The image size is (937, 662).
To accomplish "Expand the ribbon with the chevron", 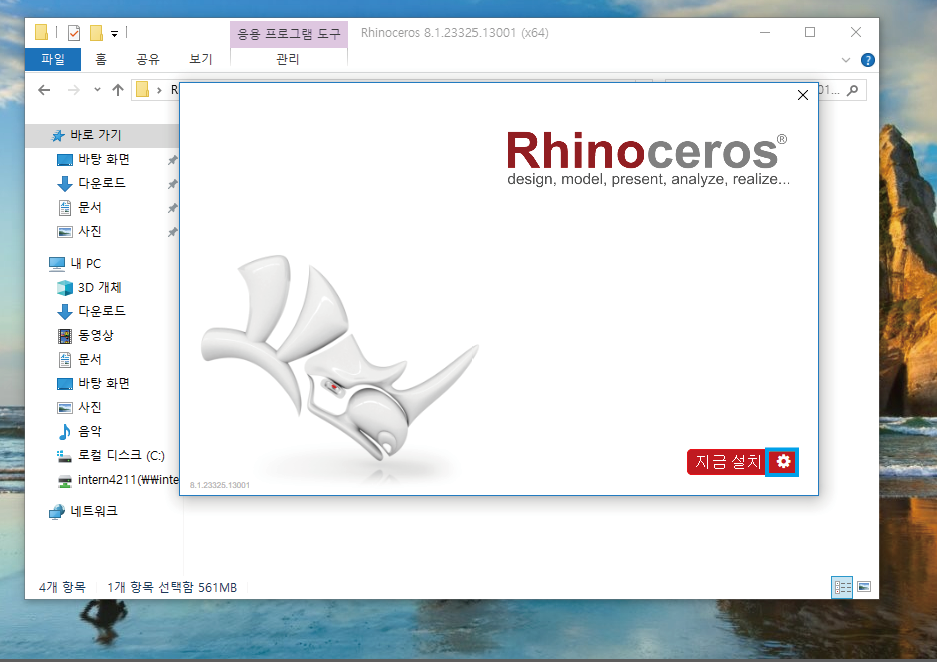I will click(846, 60).
